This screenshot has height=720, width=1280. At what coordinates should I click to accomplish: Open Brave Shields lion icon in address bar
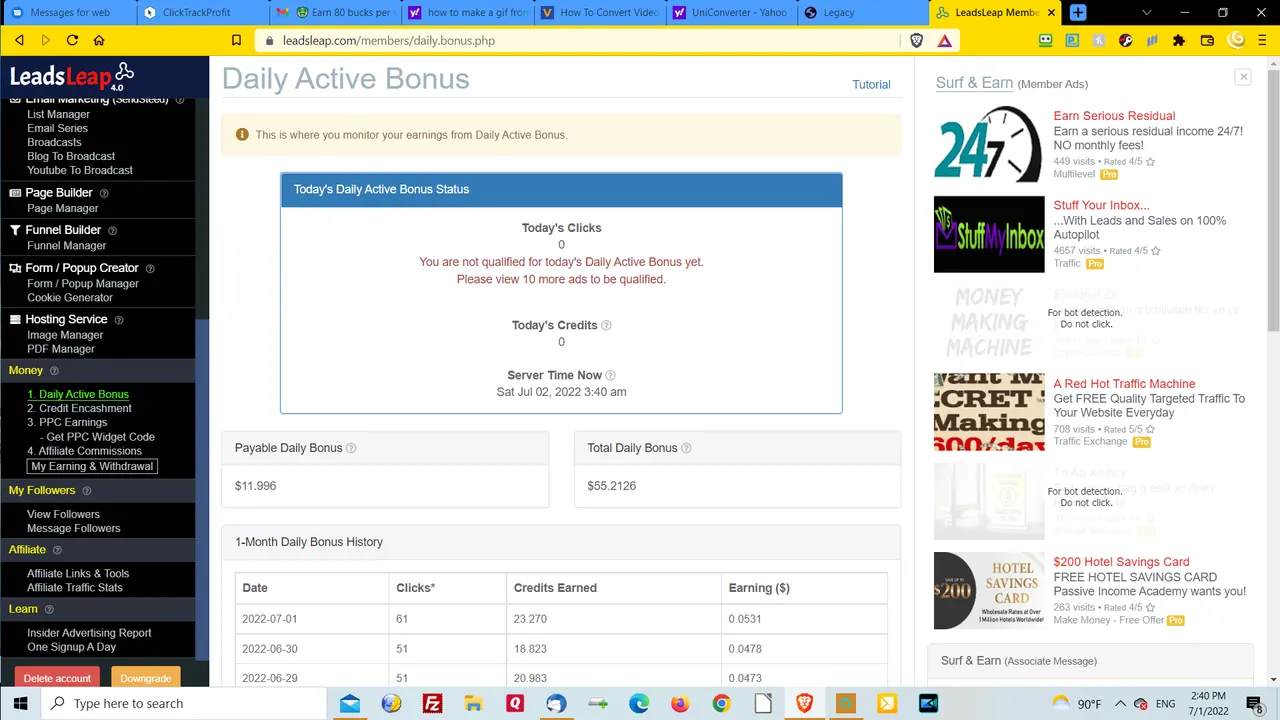[x=917, y=40]
